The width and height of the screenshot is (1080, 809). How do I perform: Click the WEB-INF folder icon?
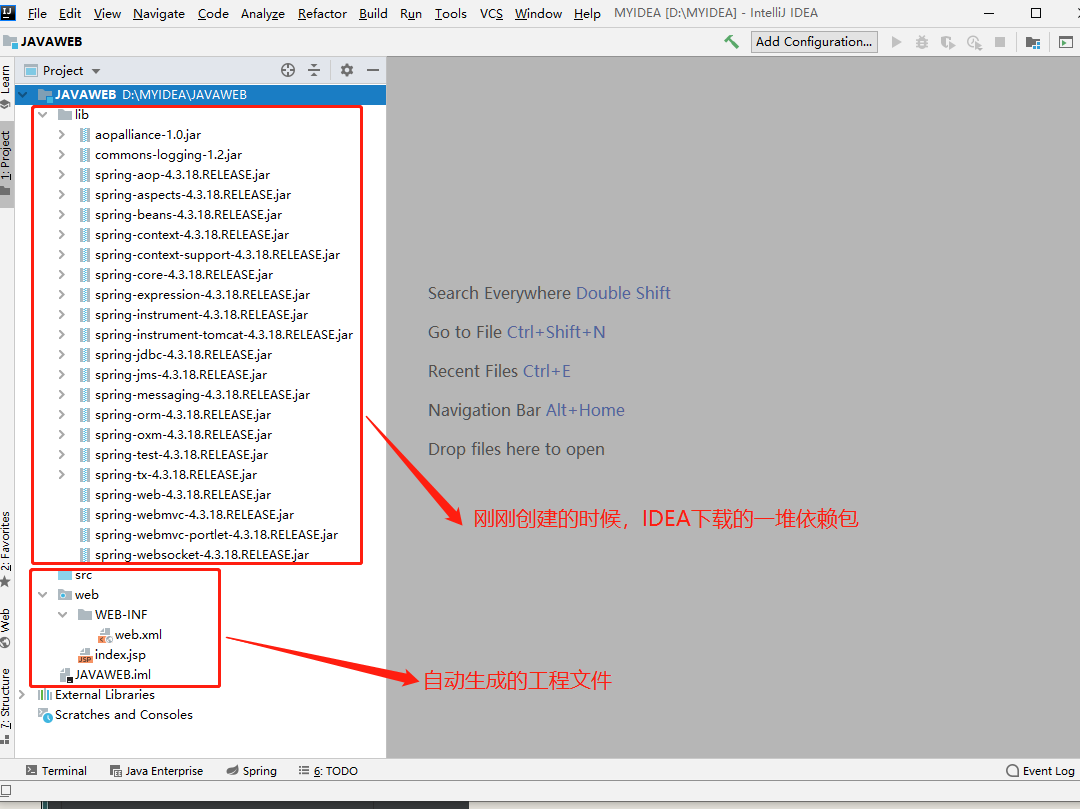pyautogui.click(x=85, y=615)
